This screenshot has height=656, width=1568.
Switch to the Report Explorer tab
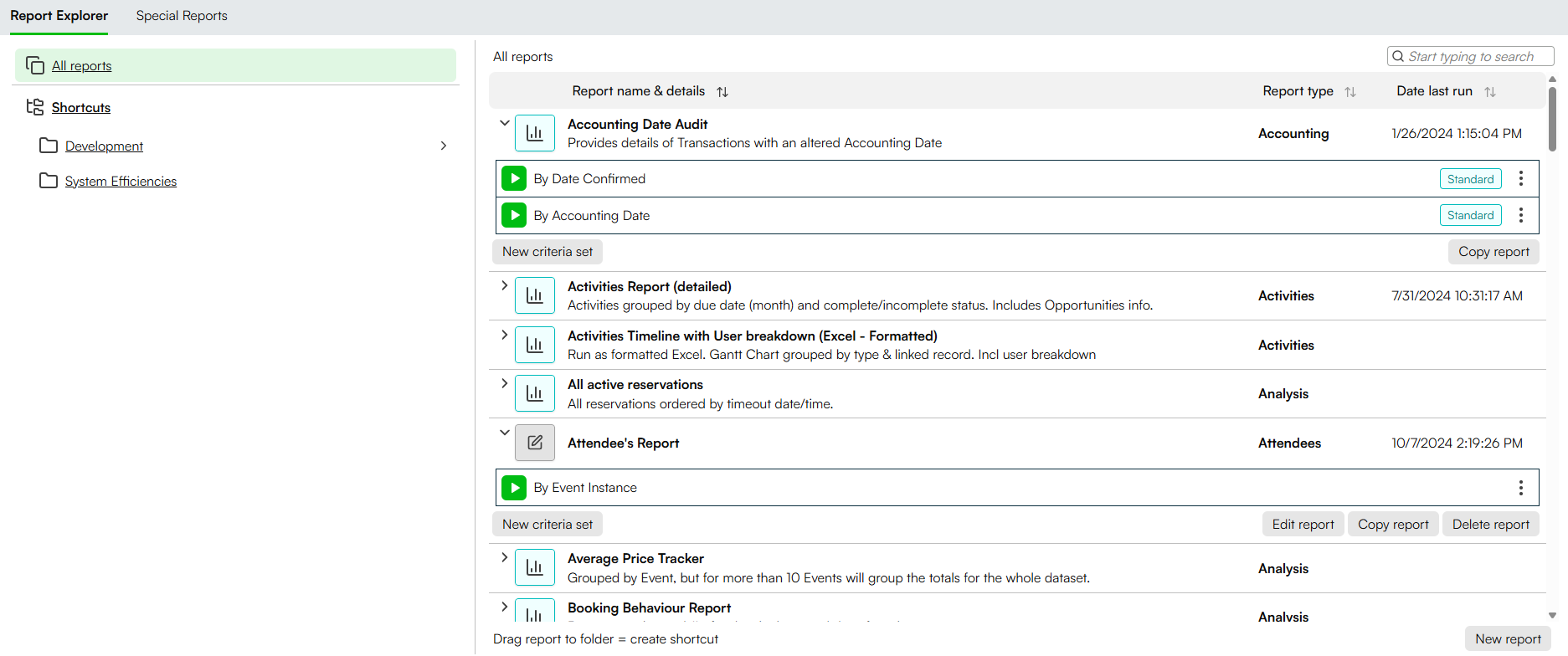(59, 16)
